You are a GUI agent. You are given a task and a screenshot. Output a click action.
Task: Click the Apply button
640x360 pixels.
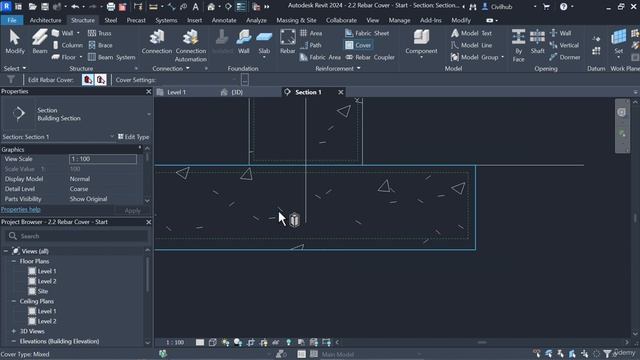click(x=132, y=211)
